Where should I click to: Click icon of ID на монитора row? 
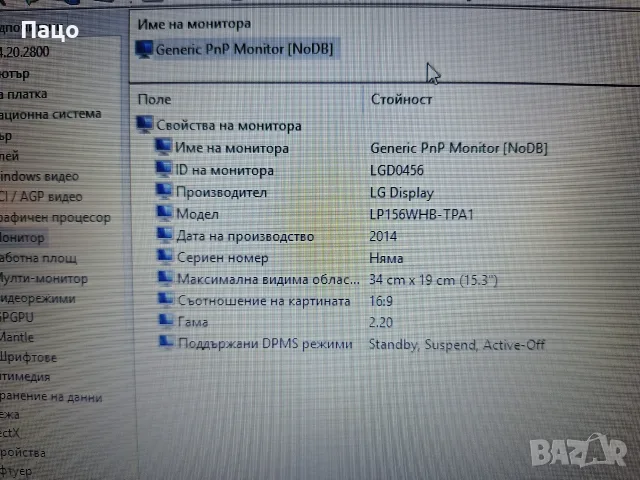click(164, 169)
